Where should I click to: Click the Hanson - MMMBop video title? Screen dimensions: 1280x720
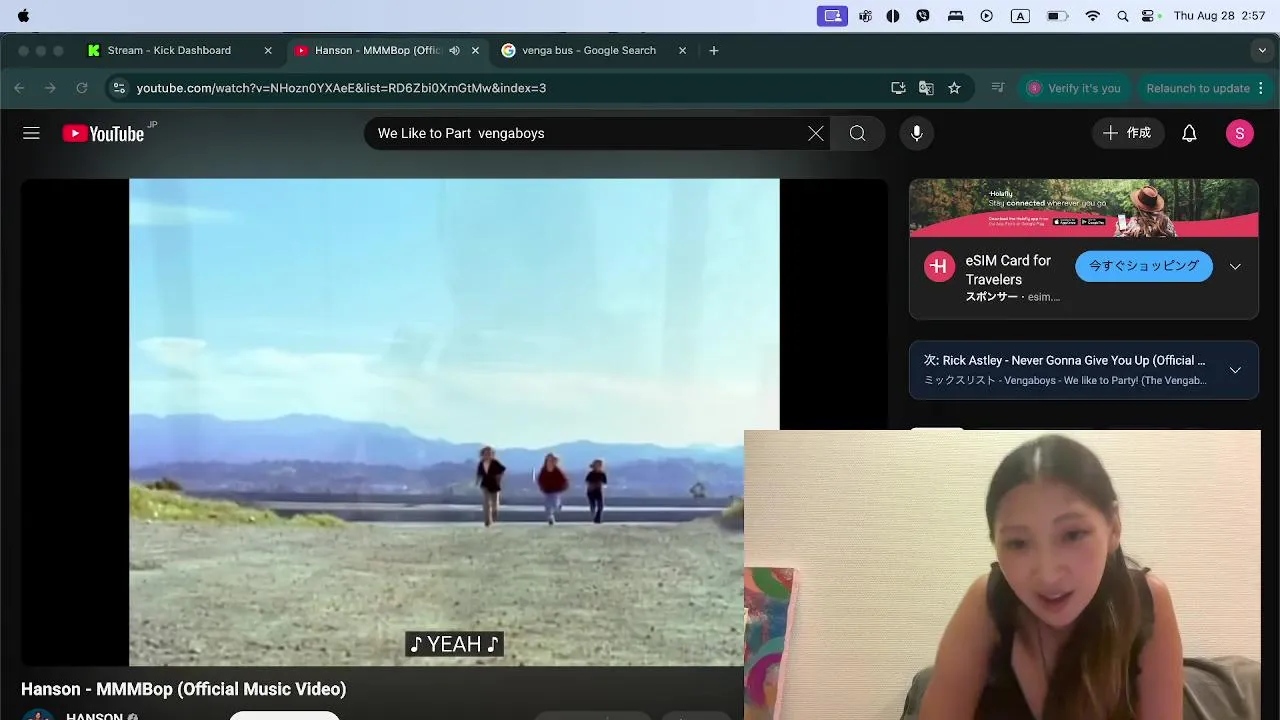(184, 689)
